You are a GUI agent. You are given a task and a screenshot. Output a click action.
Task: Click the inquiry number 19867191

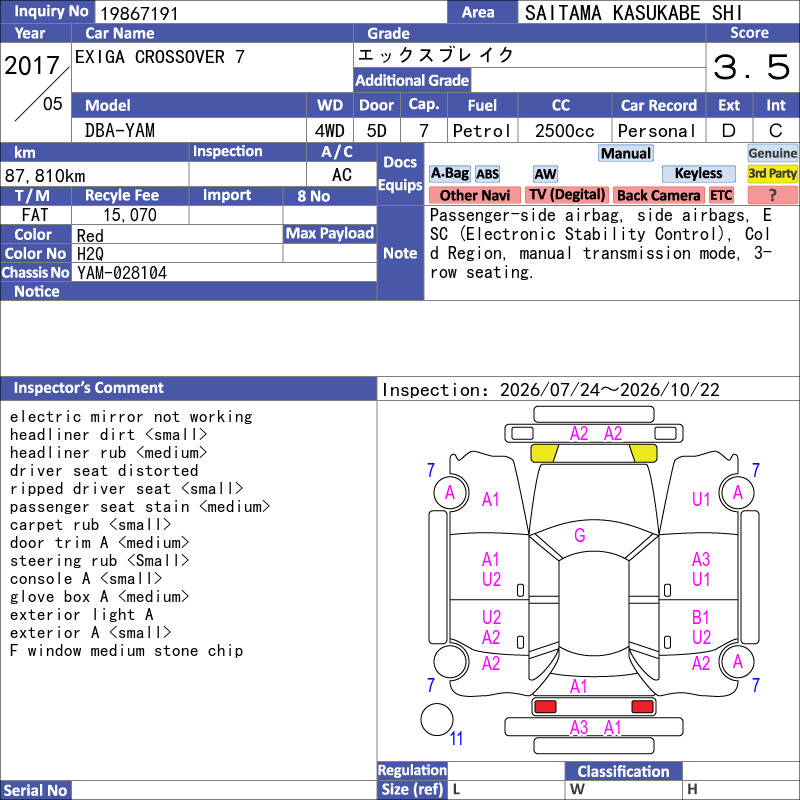point(139,13)
